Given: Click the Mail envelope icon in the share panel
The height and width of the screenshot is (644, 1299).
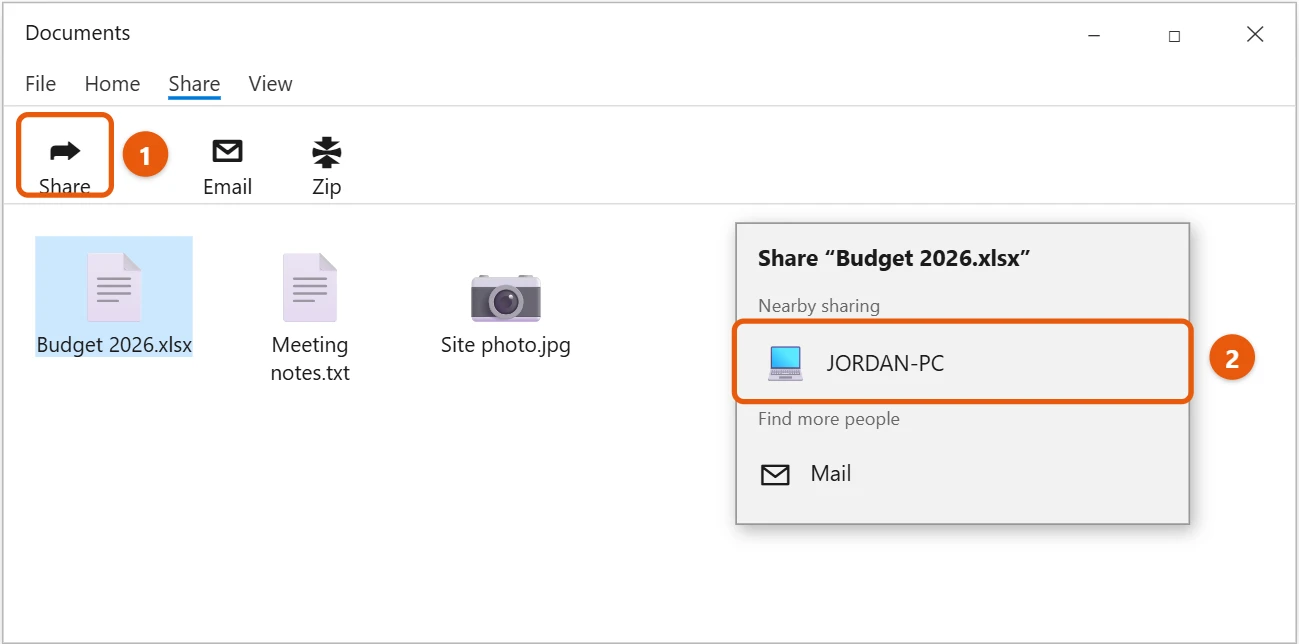Looking at the screenshot, I should coord(775,475).
